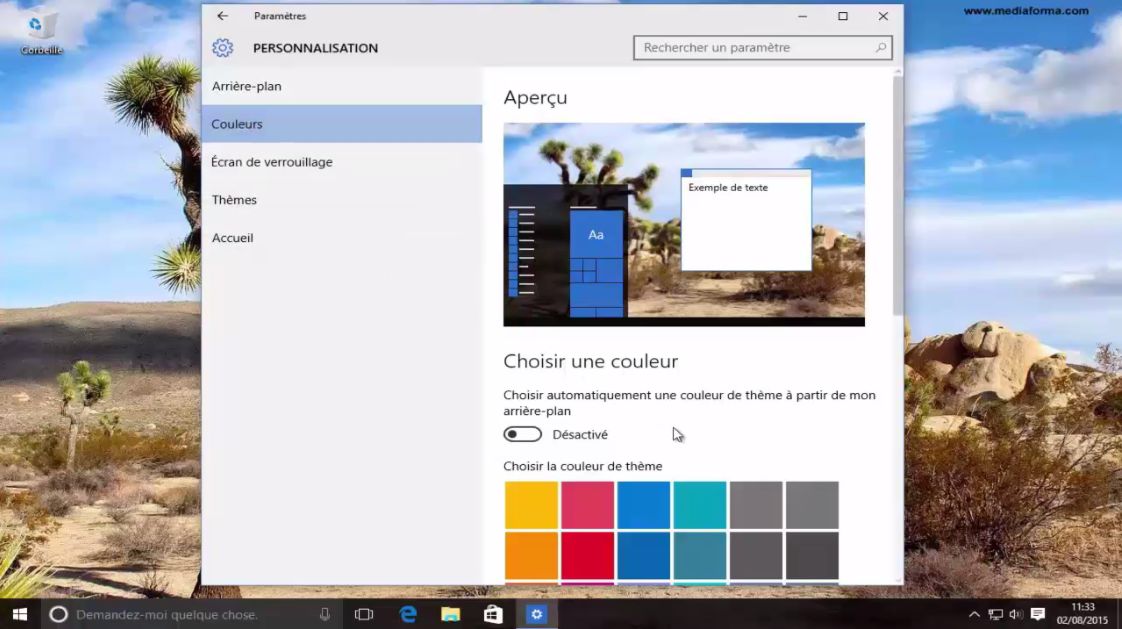Click the back arrow in Paramètres
The height and width of the screenshot is (629, 1122).
pyautogui.click(x=220, y=16)
